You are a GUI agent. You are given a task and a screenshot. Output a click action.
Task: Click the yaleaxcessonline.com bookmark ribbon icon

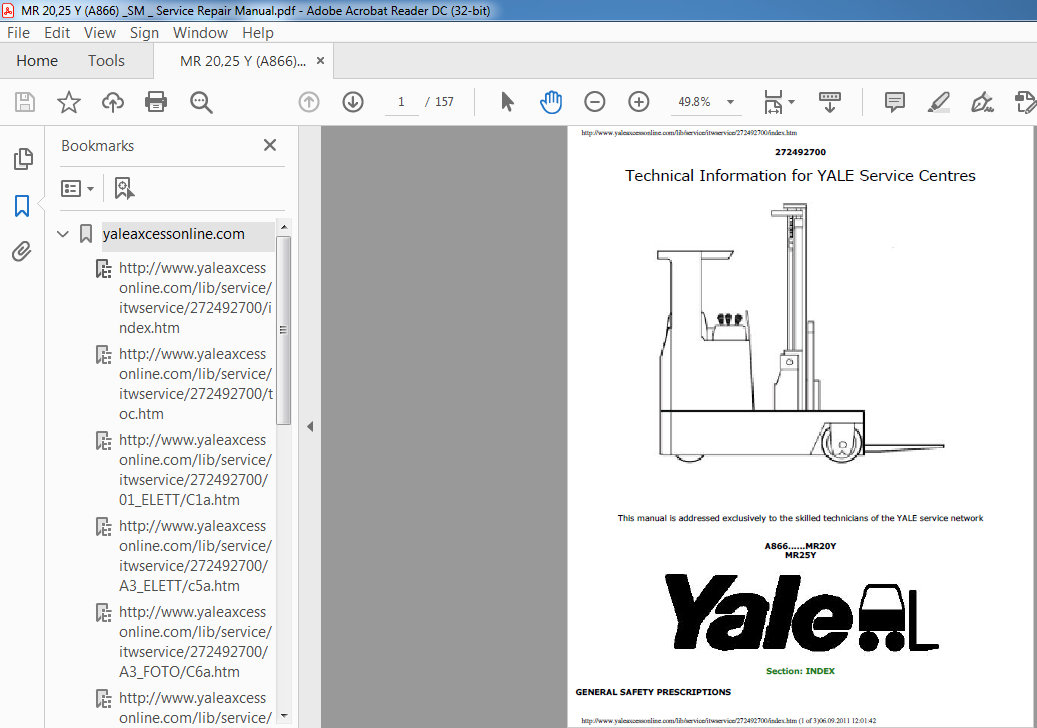click(x=86, y=234)
